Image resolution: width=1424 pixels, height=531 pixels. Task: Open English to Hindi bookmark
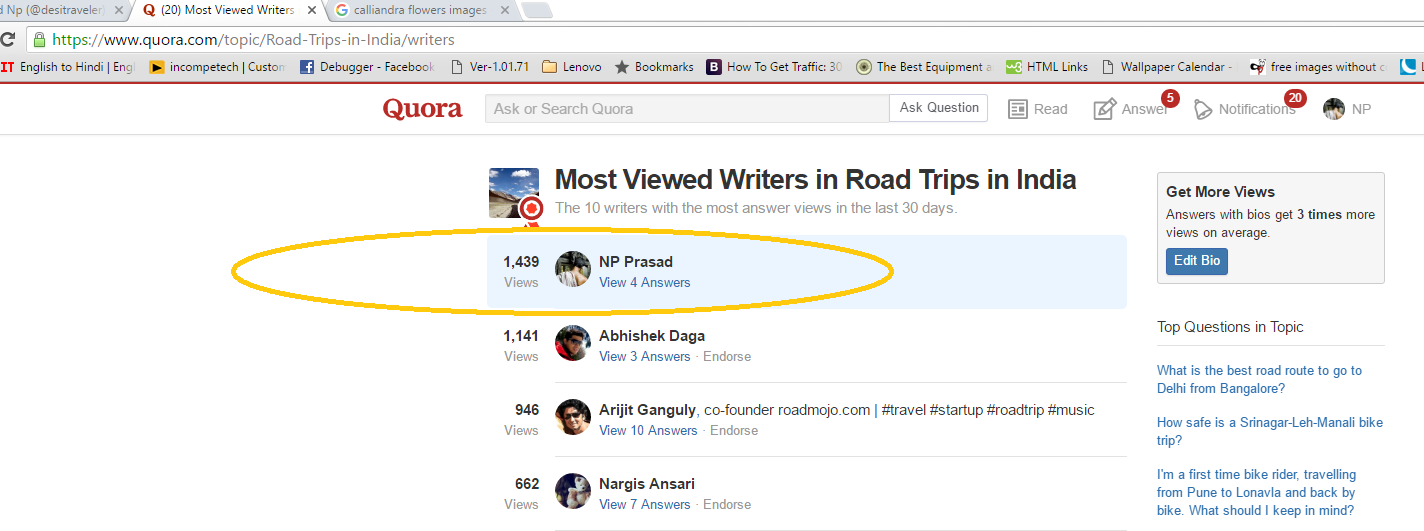click(68, 67)
